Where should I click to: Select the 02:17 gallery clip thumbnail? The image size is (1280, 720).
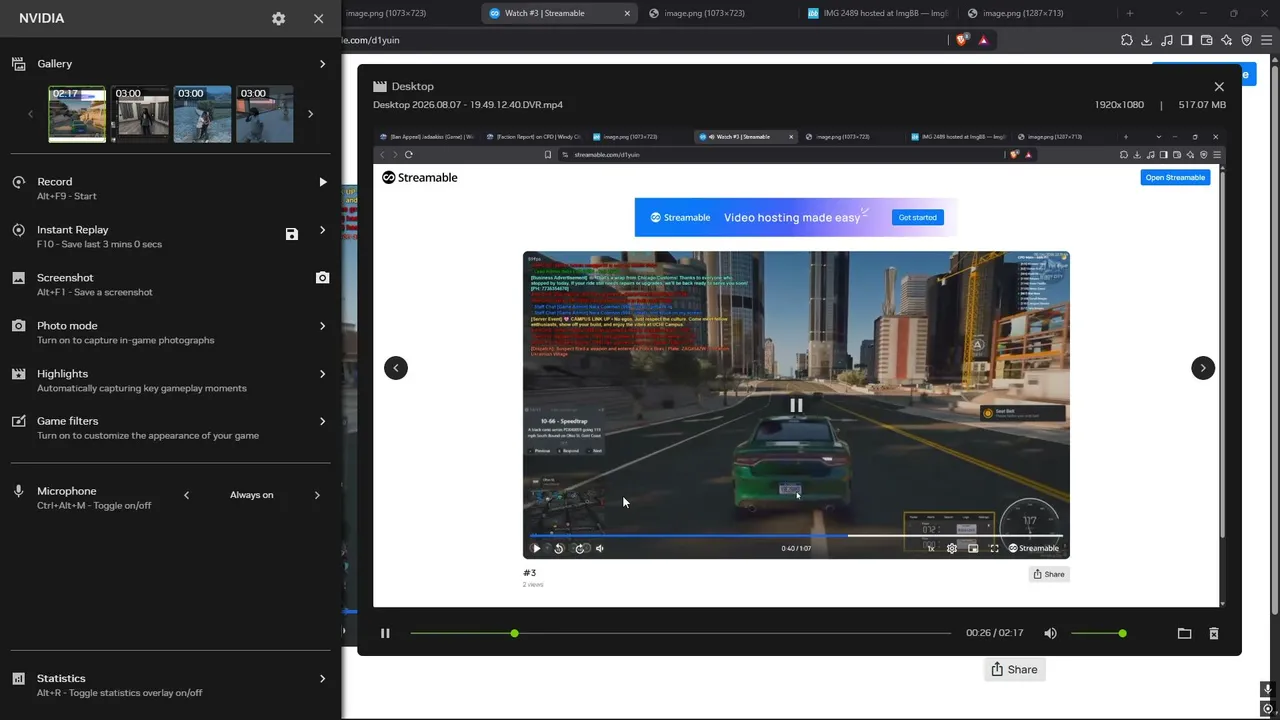pos(77,114)
